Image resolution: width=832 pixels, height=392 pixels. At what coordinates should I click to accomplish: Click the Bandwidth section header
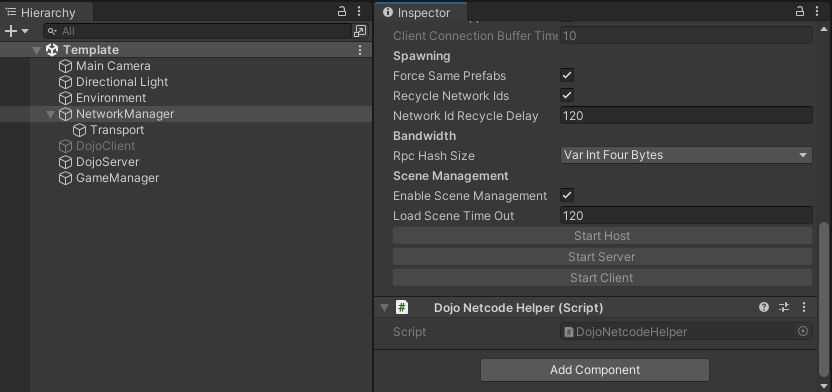point(424,136)
